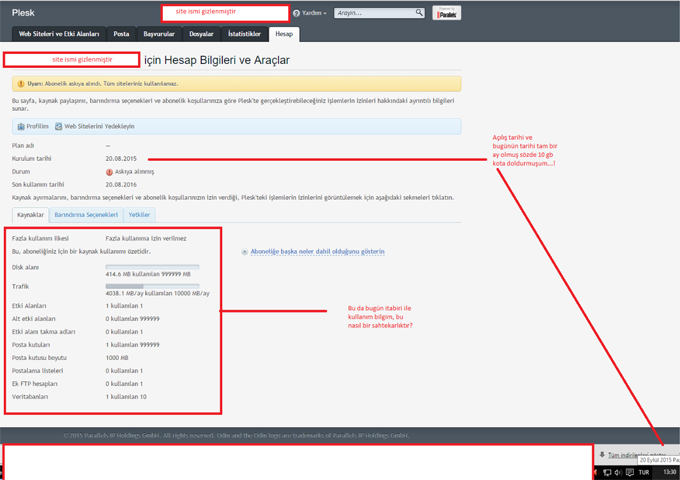Switch to the Web Siteleri ve Etki Alanları tab
Screen dimensions: 680x480
click(x=59, y=34)
